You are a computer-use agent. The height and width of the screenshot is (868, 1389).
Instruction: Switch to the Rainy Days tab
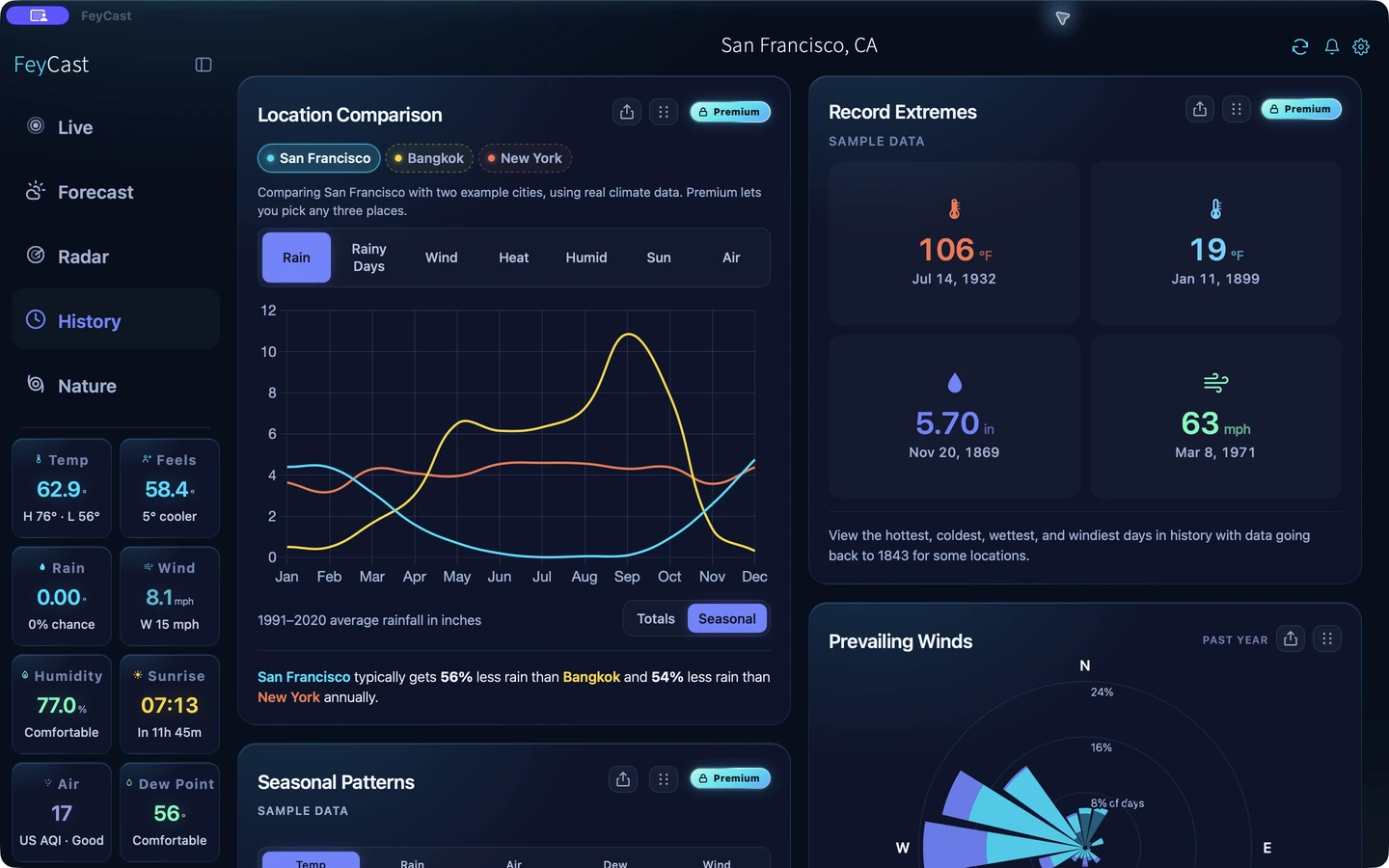[x=368, y=258]
